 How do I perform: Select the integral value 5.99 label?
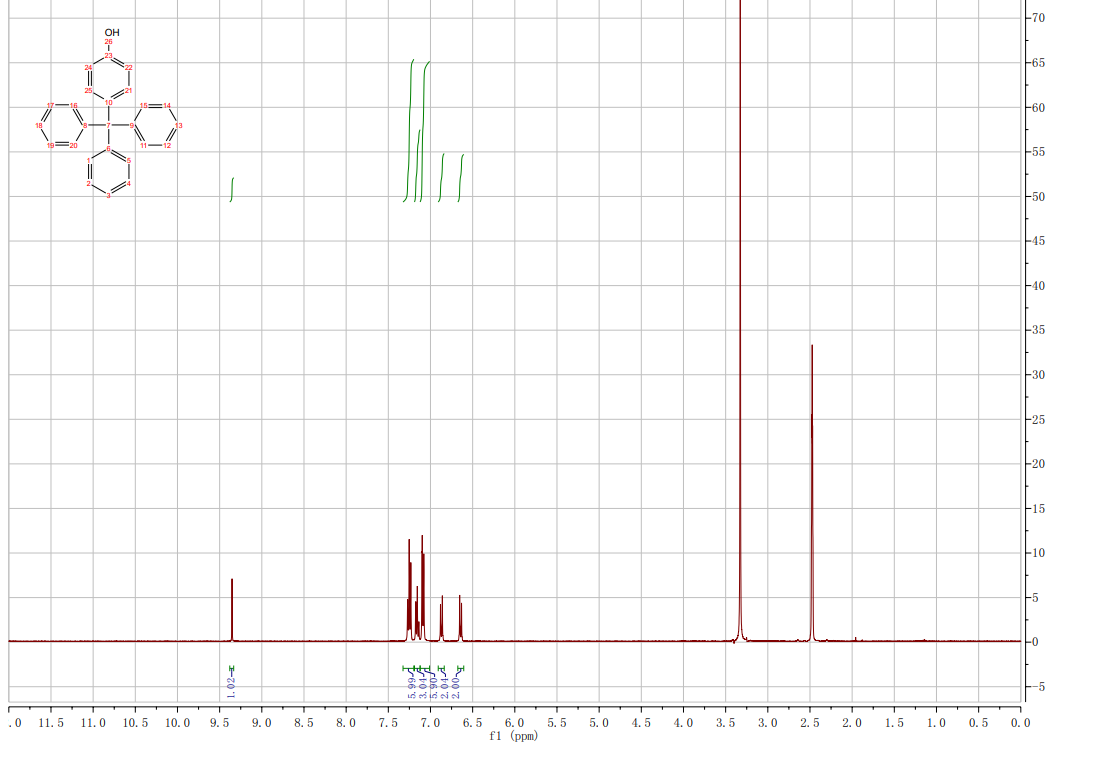(x=412, y=686)
